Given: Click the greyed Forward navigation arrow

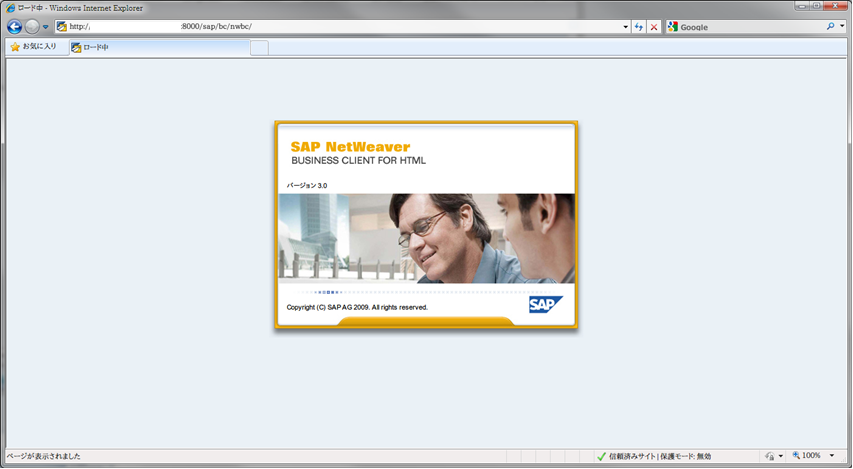Looking at the screenshot, I should (32, 26).
